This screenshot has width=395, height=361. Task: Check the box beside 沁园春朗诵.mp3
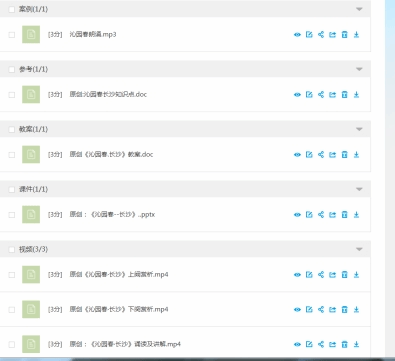12,35
